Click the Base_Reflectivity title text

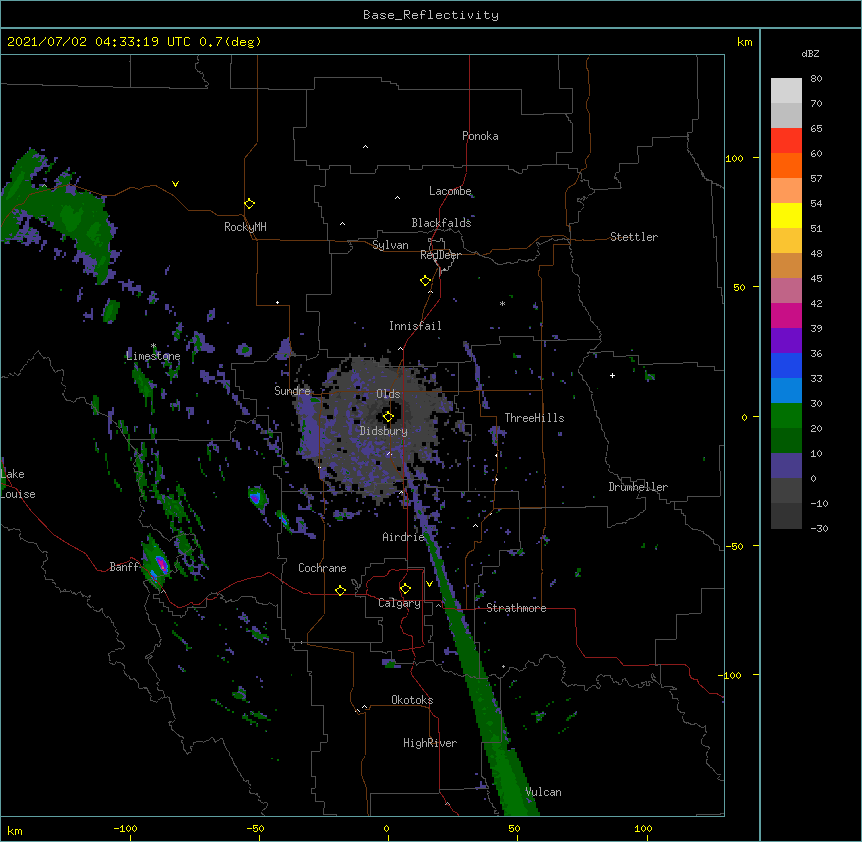click(431, 15)
